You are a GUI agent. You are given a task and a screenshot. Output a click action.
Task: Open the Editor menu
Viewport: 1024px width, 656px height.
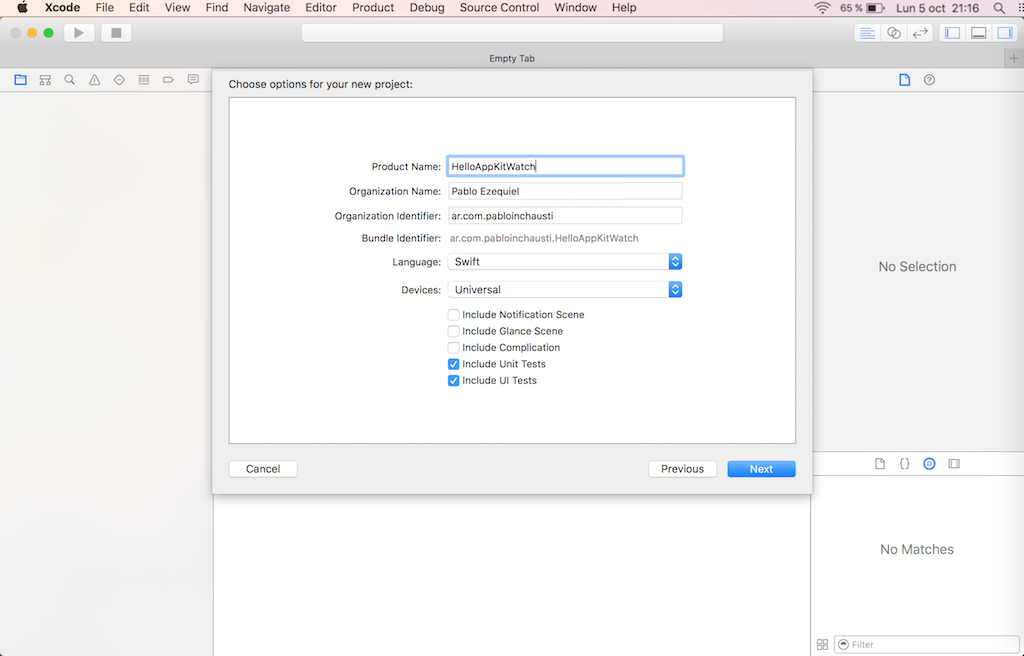(x=321, y=8)
